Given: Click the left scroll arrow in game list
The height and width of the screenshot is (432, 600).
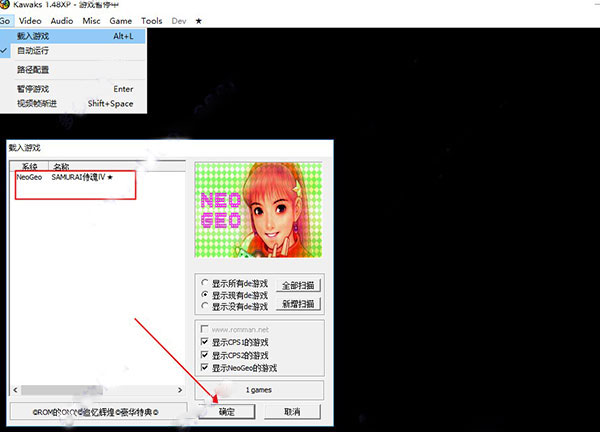Looking at the screenshot, I should pos(15,390).
